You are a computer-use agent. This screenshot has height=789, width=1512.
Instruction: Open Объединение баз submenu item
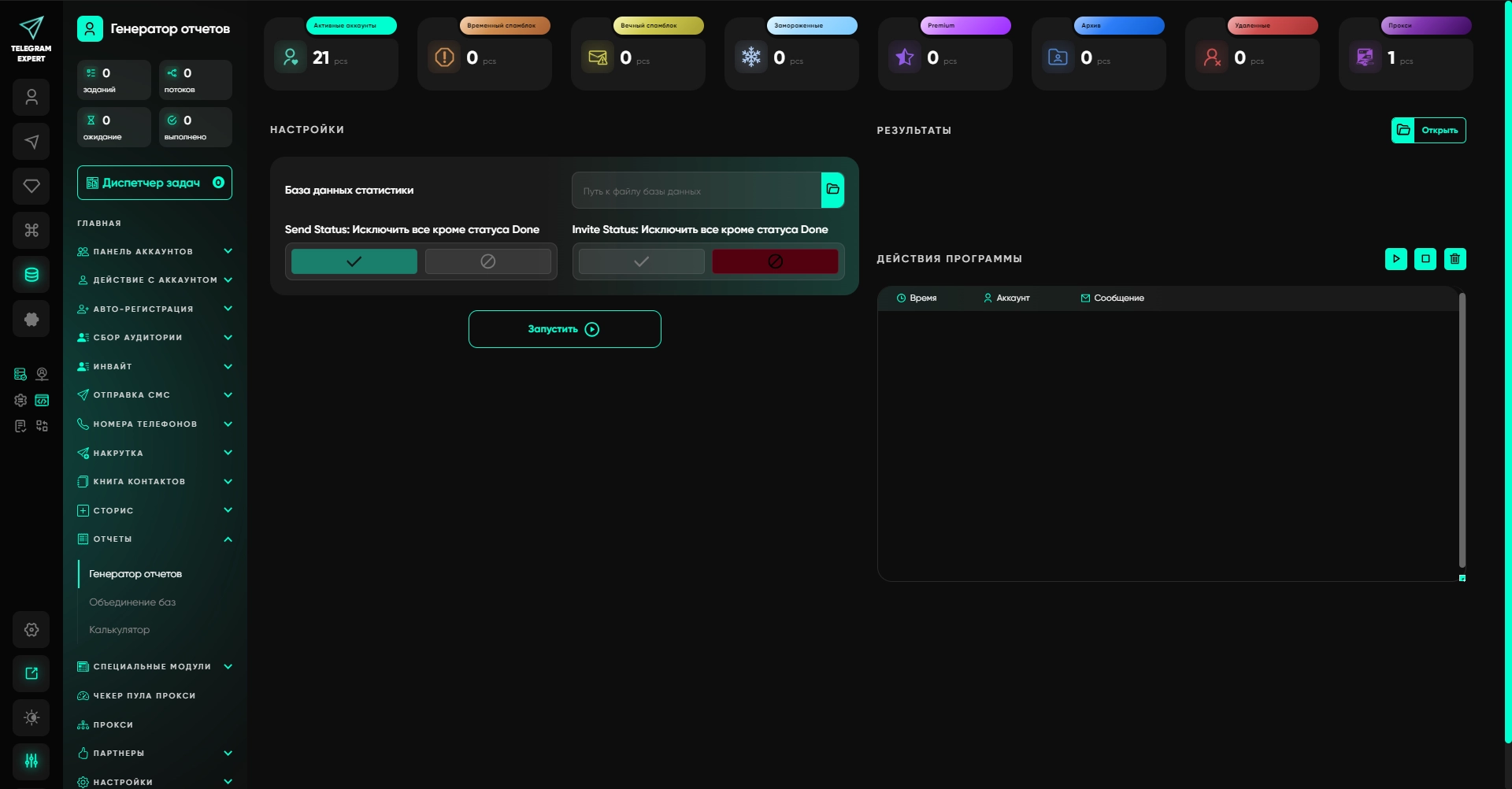tap(132, 602)
